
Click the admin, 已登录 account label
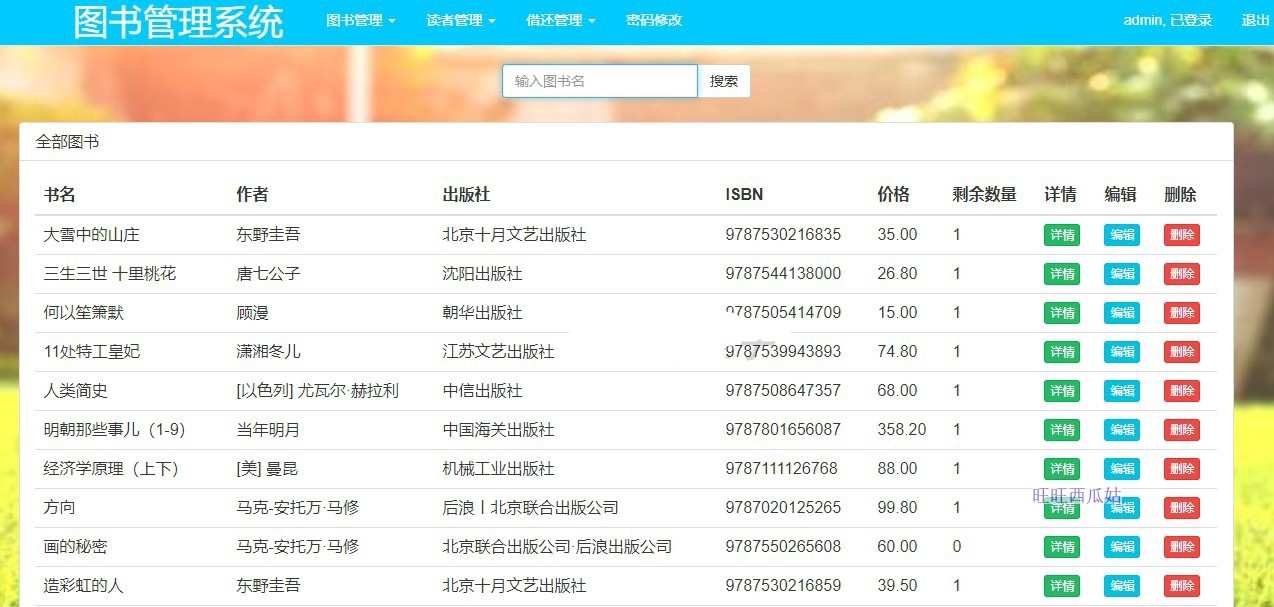pos(1167,19)
